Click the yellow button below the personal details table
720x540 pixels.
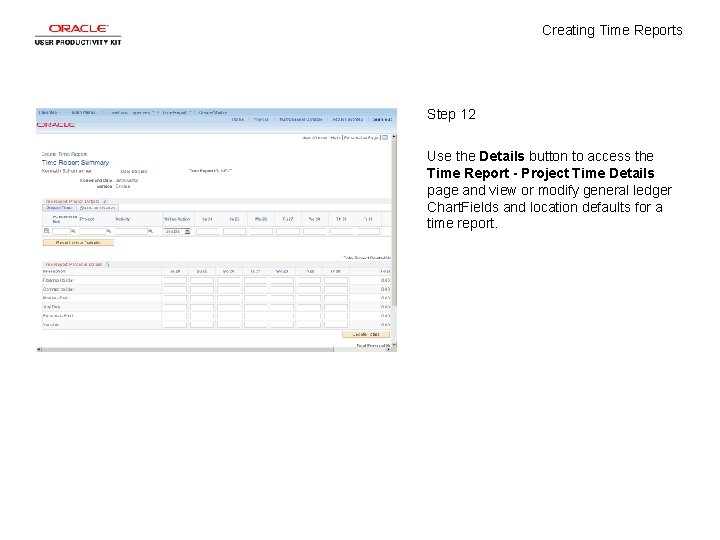[x=366, y=334]
